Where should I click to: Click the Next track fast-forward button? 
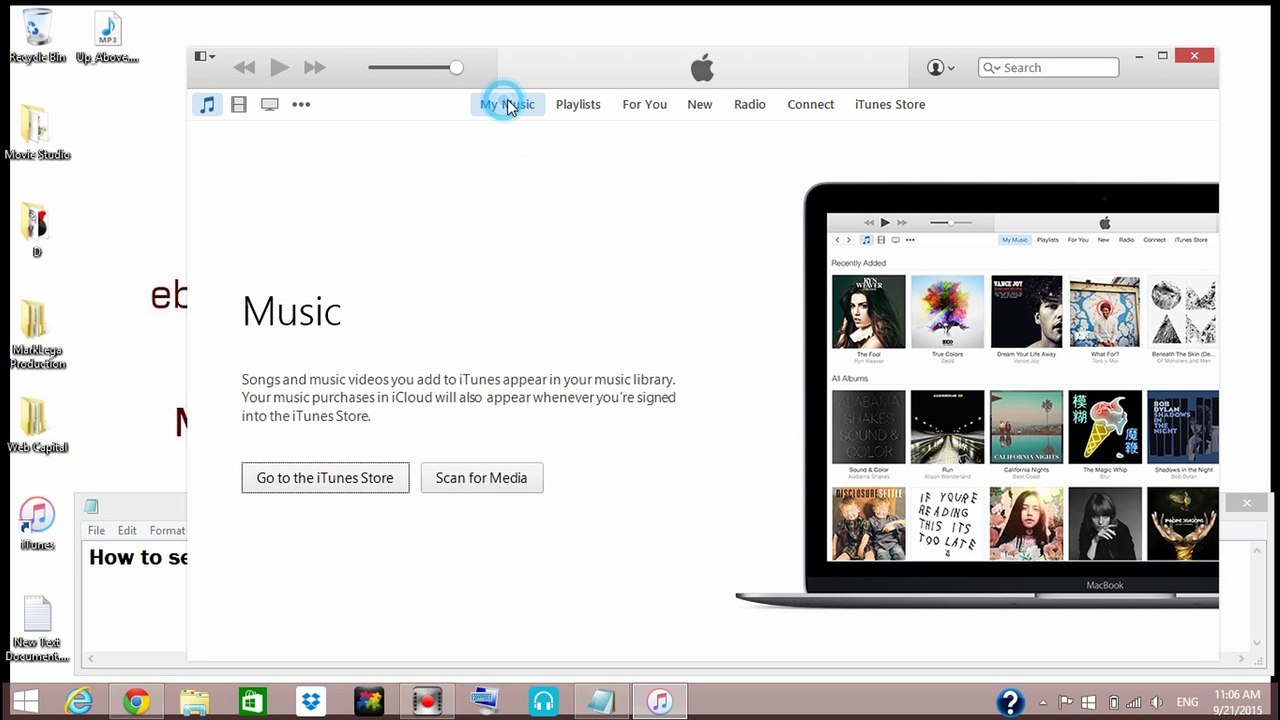[315, 68]
